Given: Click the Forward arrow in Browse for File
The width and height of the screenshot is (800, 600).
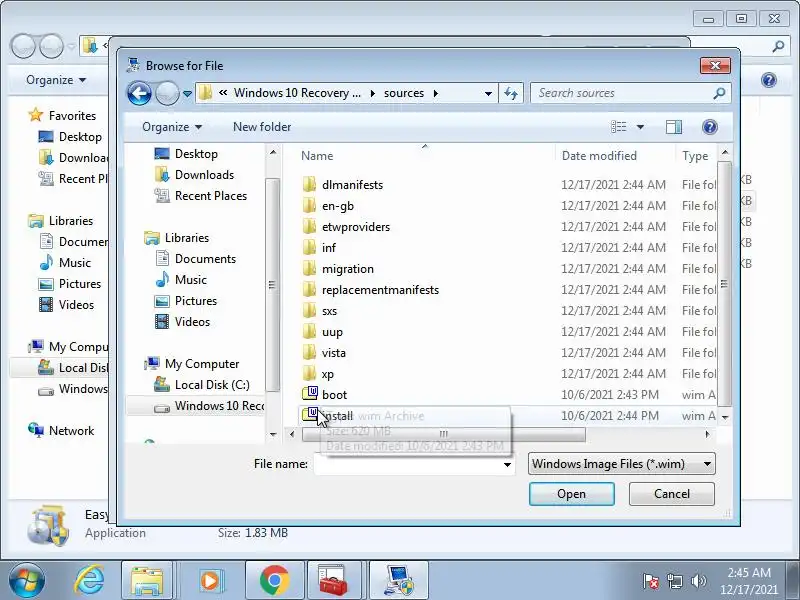Looking at the screenshot, I should coord(167,93).
